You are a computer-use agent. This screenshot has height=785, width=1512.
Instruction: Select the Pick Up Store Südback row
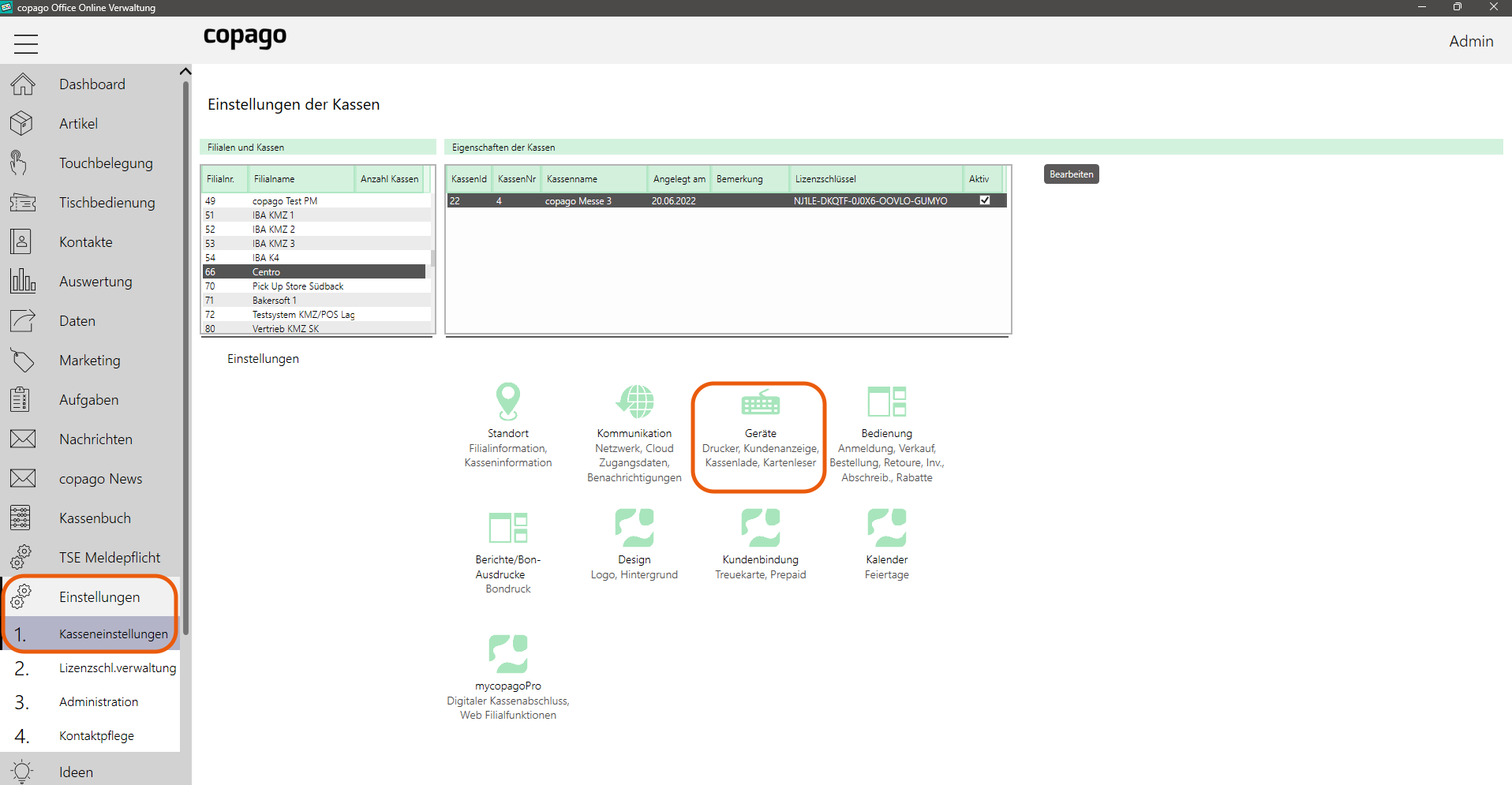316,286
